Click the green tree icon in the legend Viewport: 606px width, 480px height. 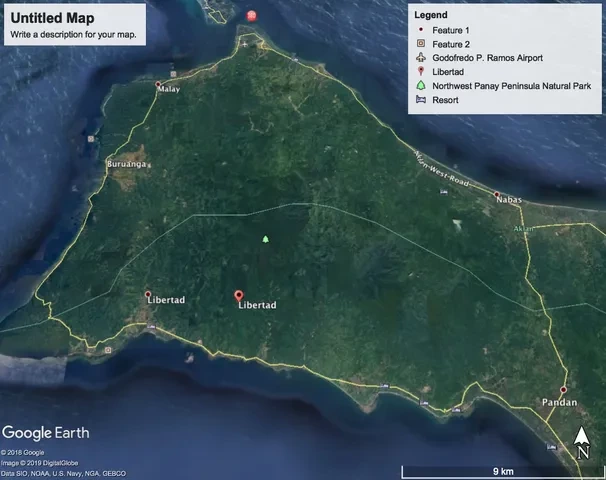(x=421, y=85)
